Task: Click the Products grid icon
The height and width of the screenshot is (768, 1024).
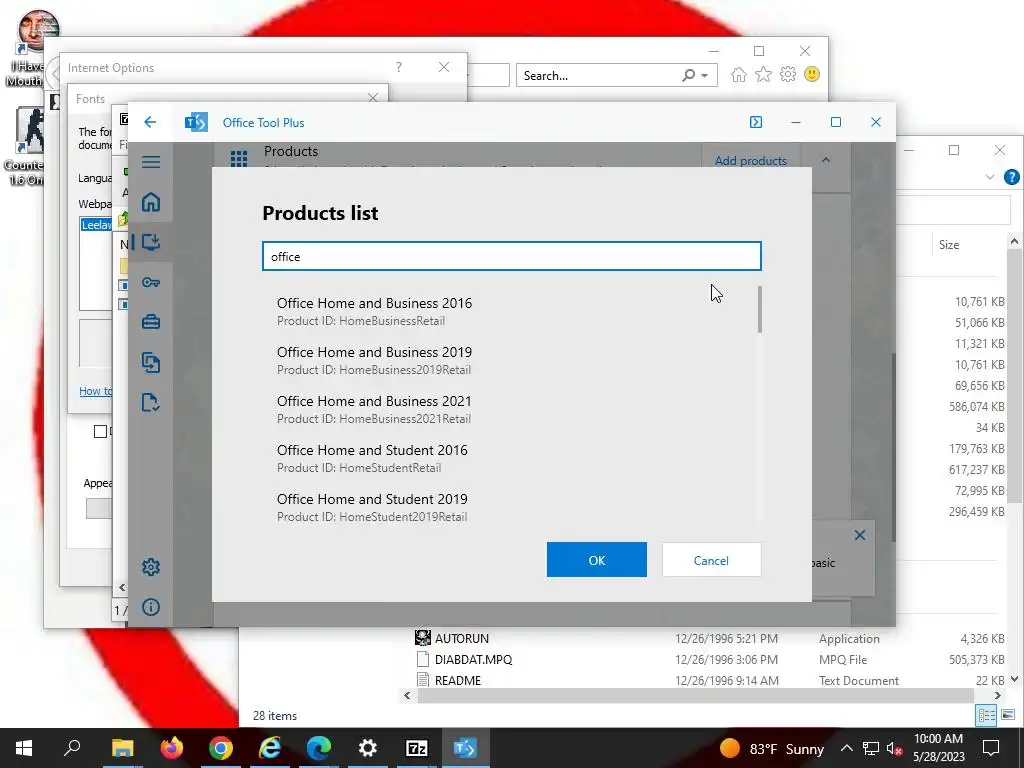Action: tap(238, 158)
